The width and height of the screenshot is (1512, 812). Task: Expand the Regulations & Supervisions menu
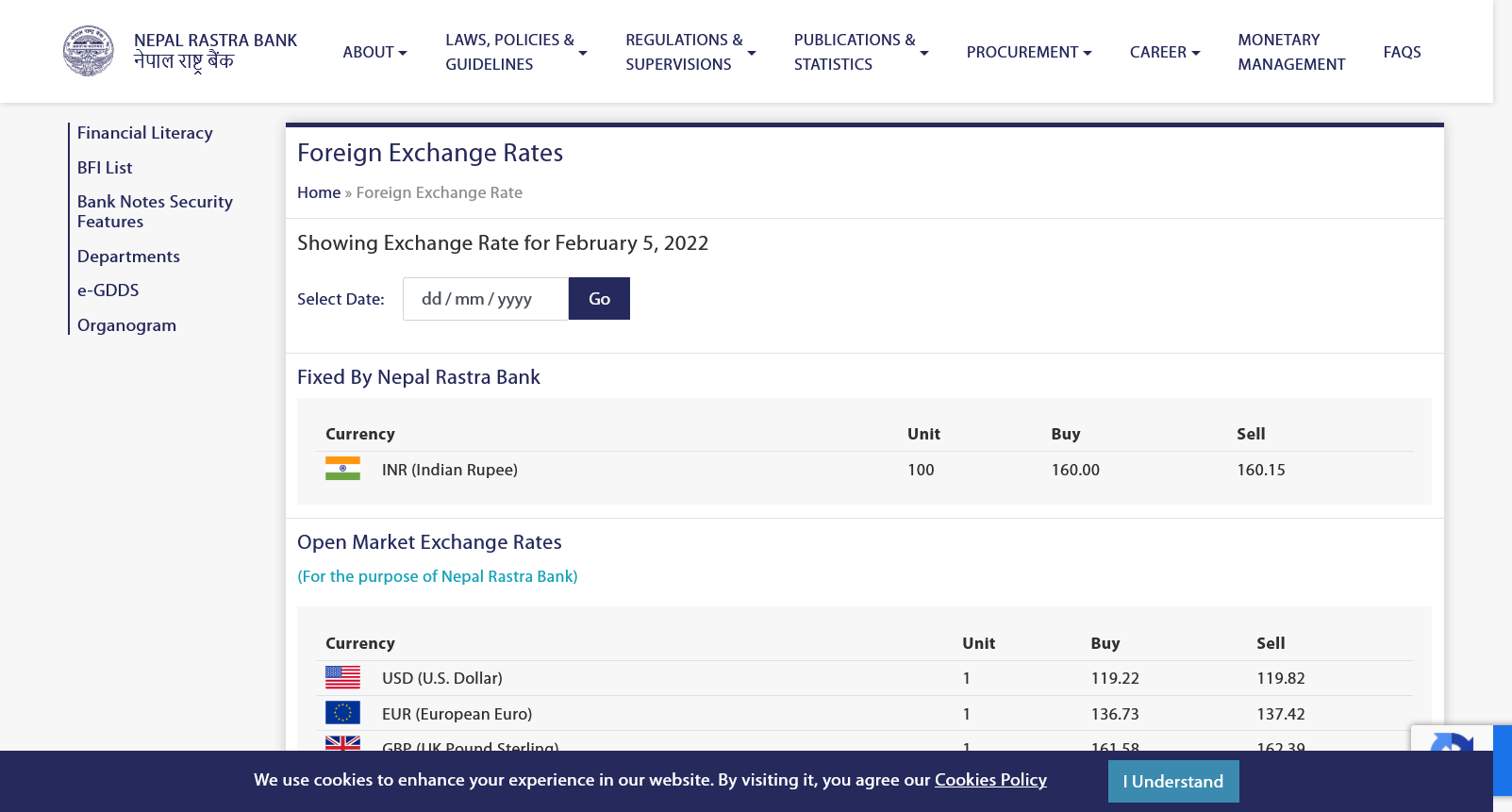(x=690, y=52)
